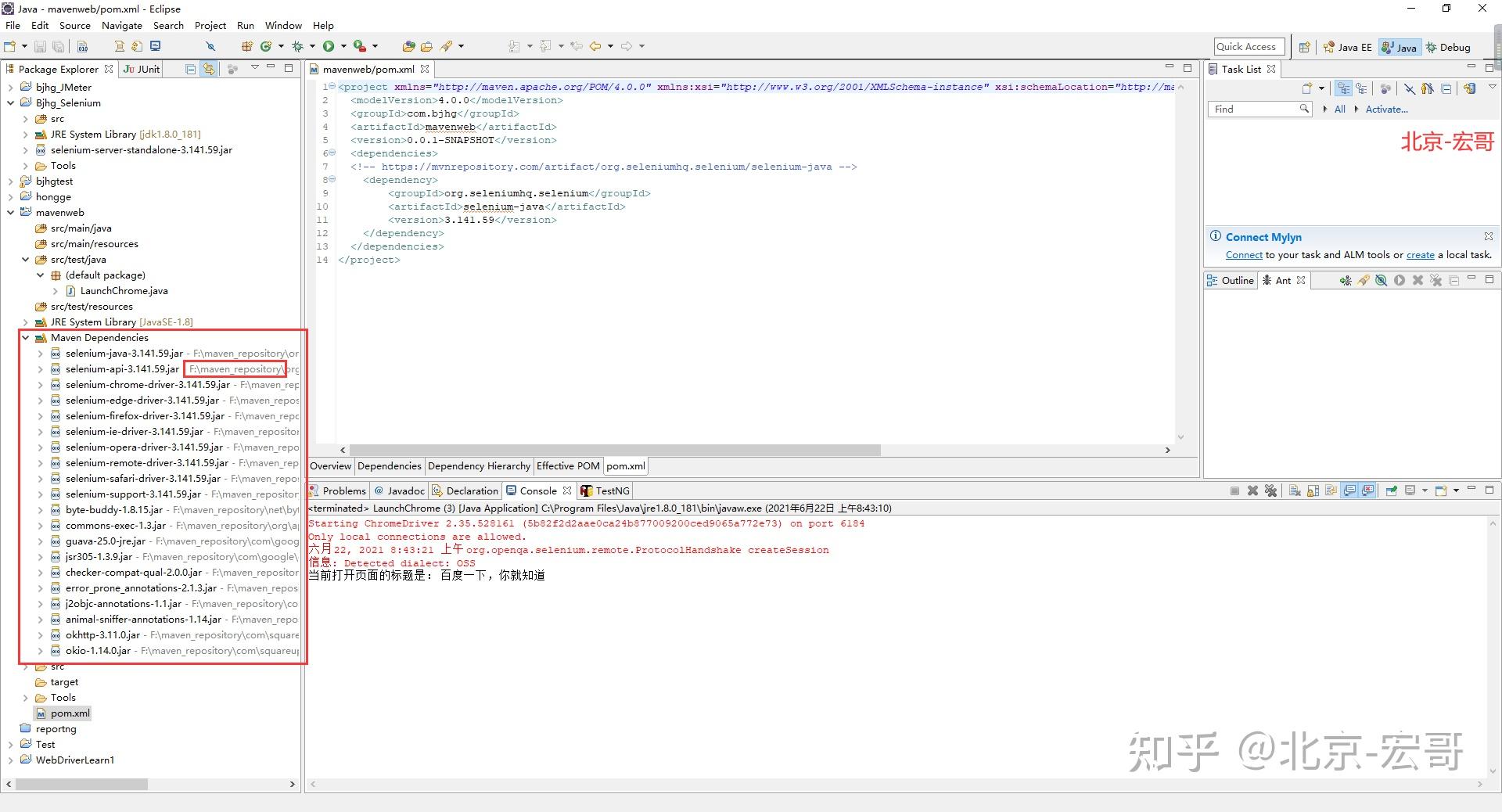Click Remove All Terminated Launches icon
The height and width of the screenshot is (812, 1502).
point(1270,490)
